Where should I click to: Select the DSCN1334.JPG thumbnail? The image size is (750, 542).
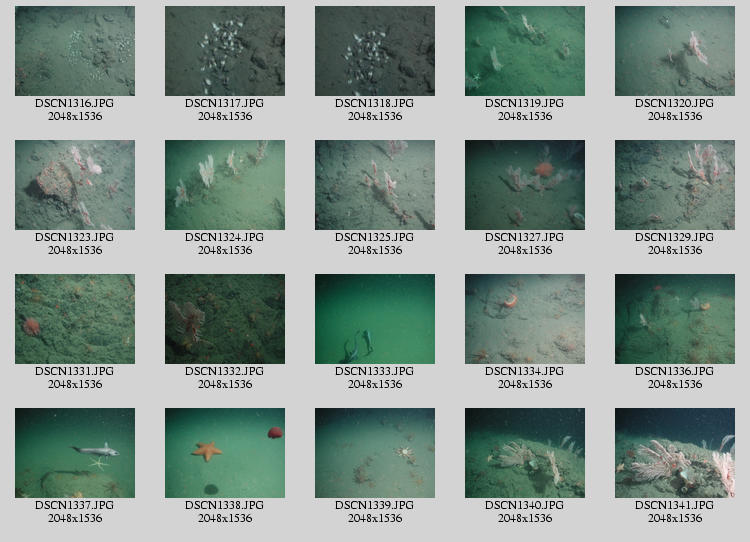[525, 319]
